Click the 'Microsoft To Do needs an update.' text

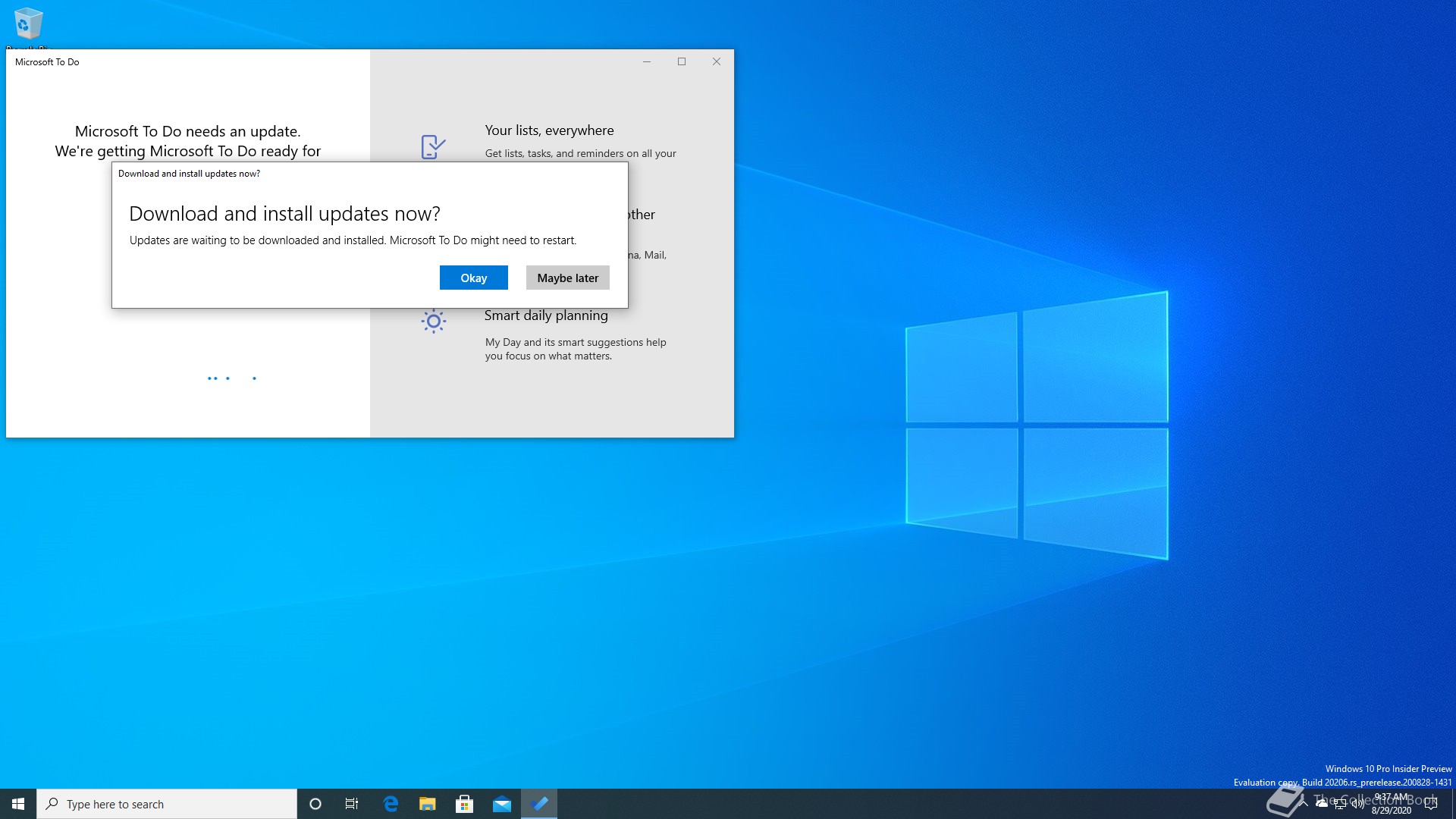pos(188,131)
